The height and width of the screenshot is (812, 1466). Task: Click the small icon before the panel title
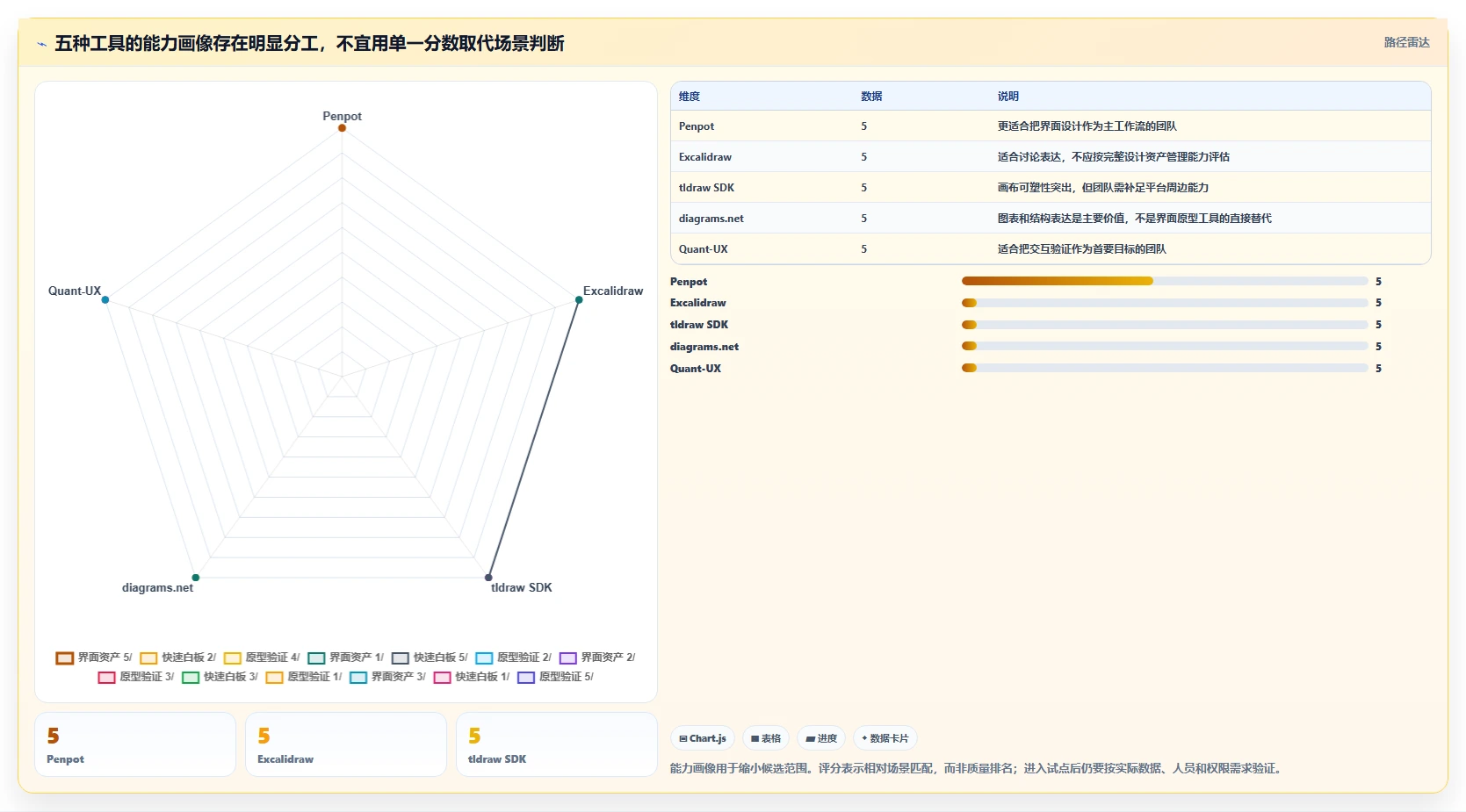pos(41,44)
